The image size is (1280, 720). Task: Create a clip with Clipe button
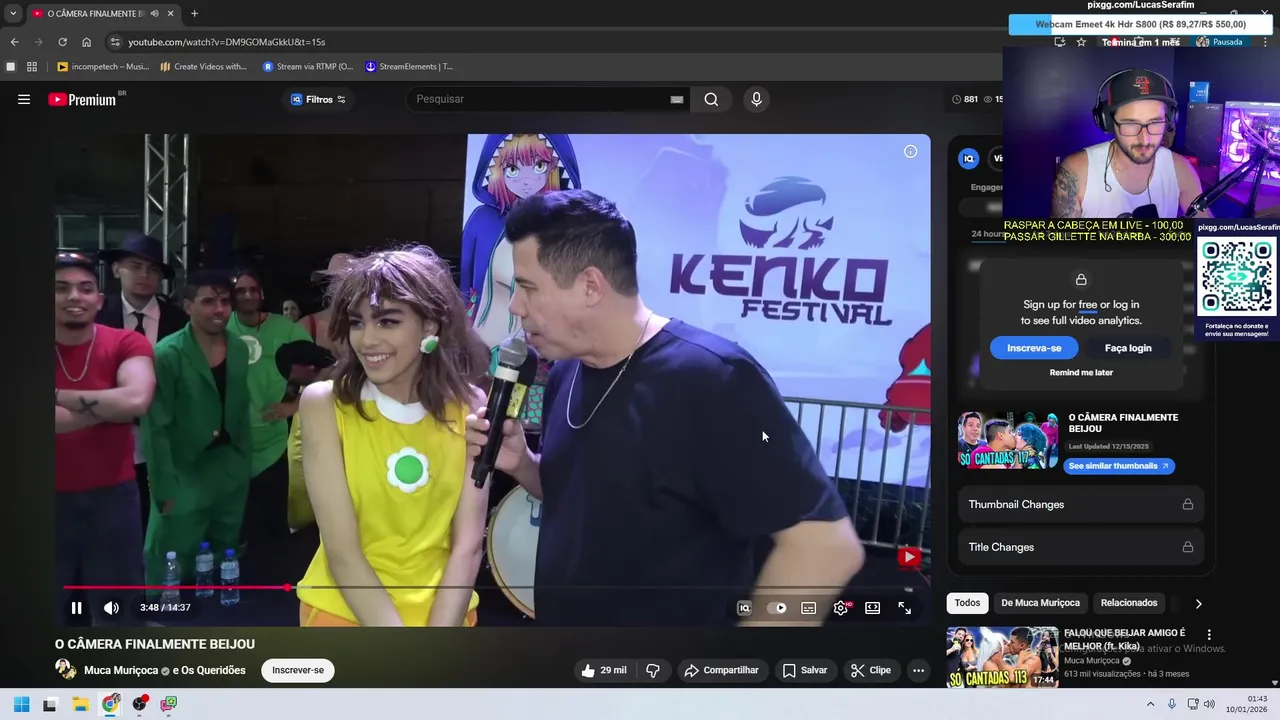click(x=870, y=670)
